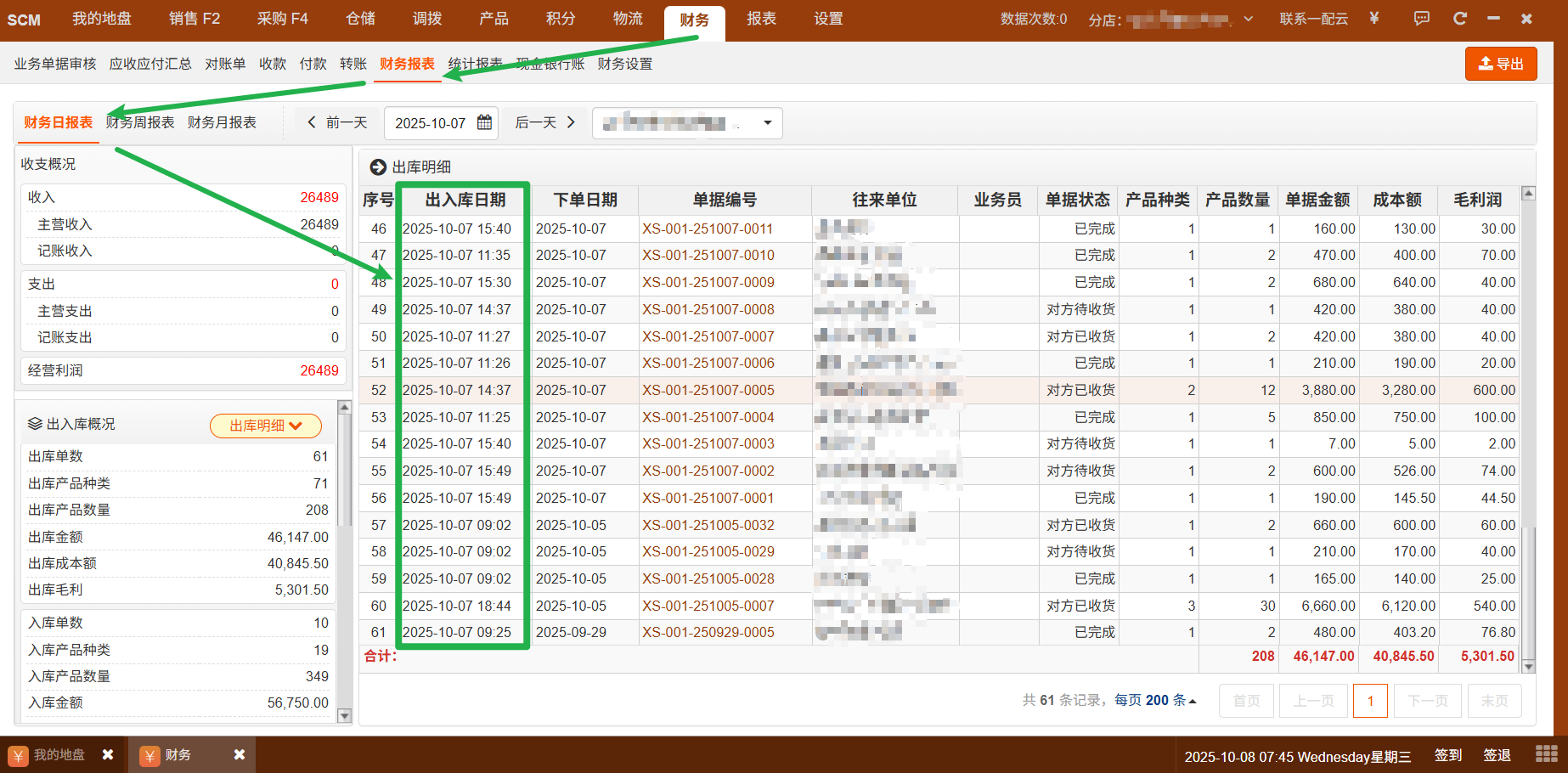
Task: Click the 签到 sign-in button
Action: [1448, 755]
